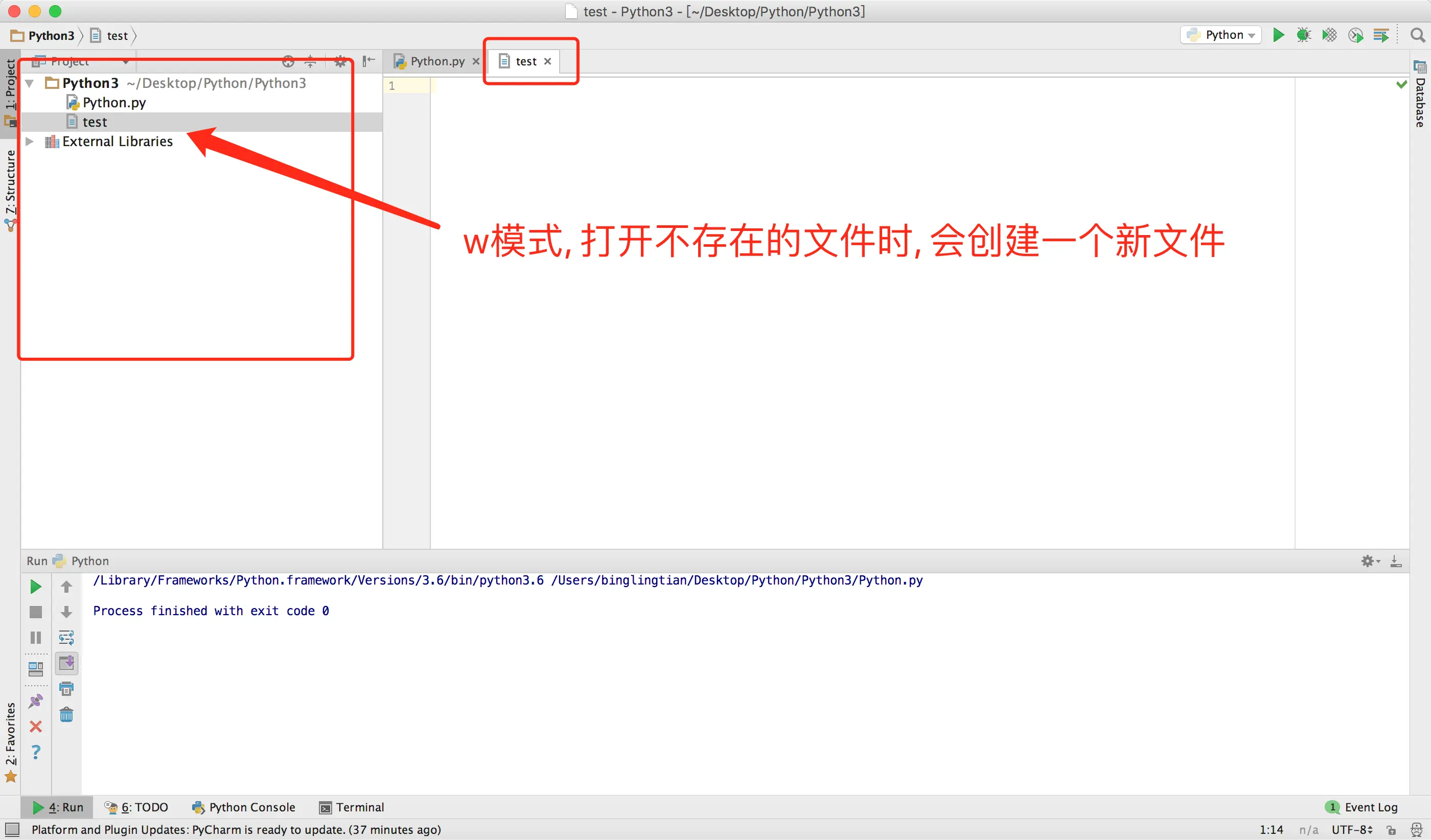1431x840 pixels.
Task: Open the Event Log
Action: (x=1363, y=807)
